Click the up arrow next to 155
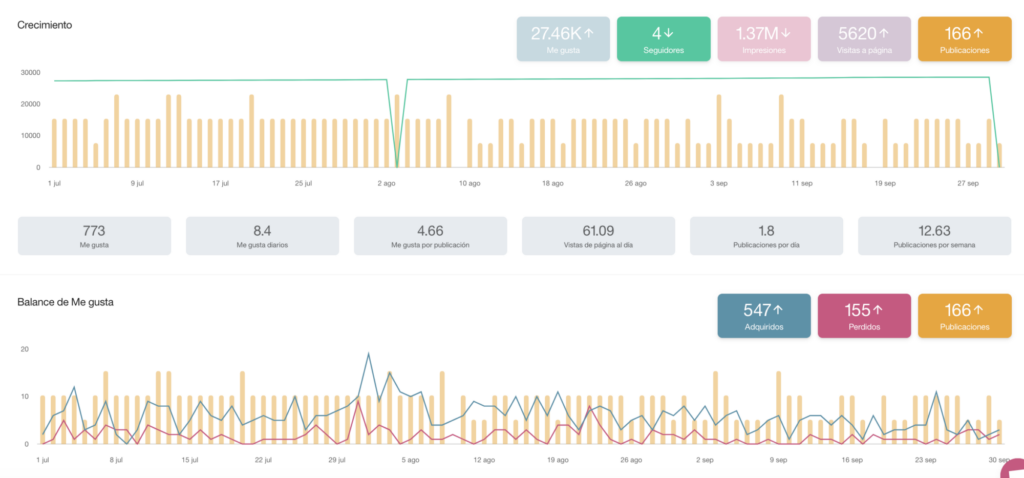Viewport: 1024px width, 478px height. tap(878, 310)
